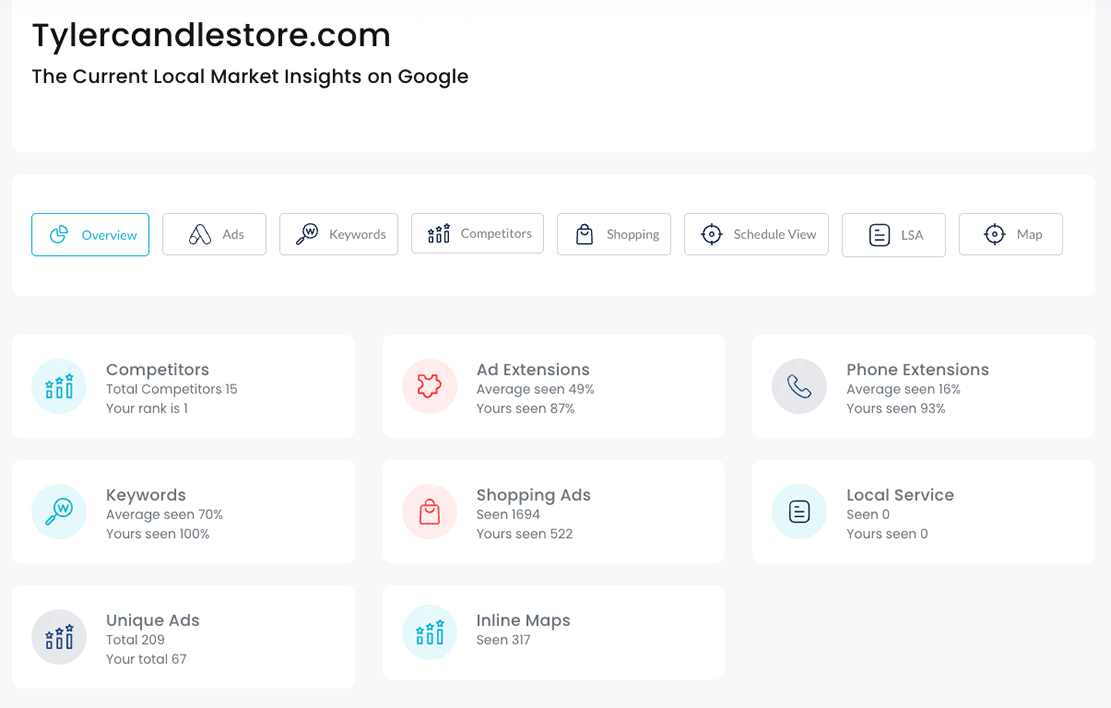Click the Local Service document icon
1111x708 pixels.
799,512
